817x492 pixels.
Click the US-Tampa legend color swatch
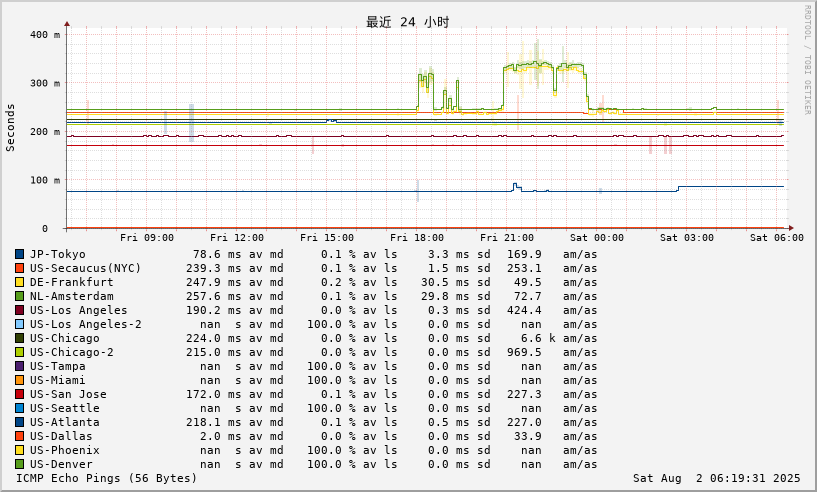pyautogui.click(x=20, y=366)
